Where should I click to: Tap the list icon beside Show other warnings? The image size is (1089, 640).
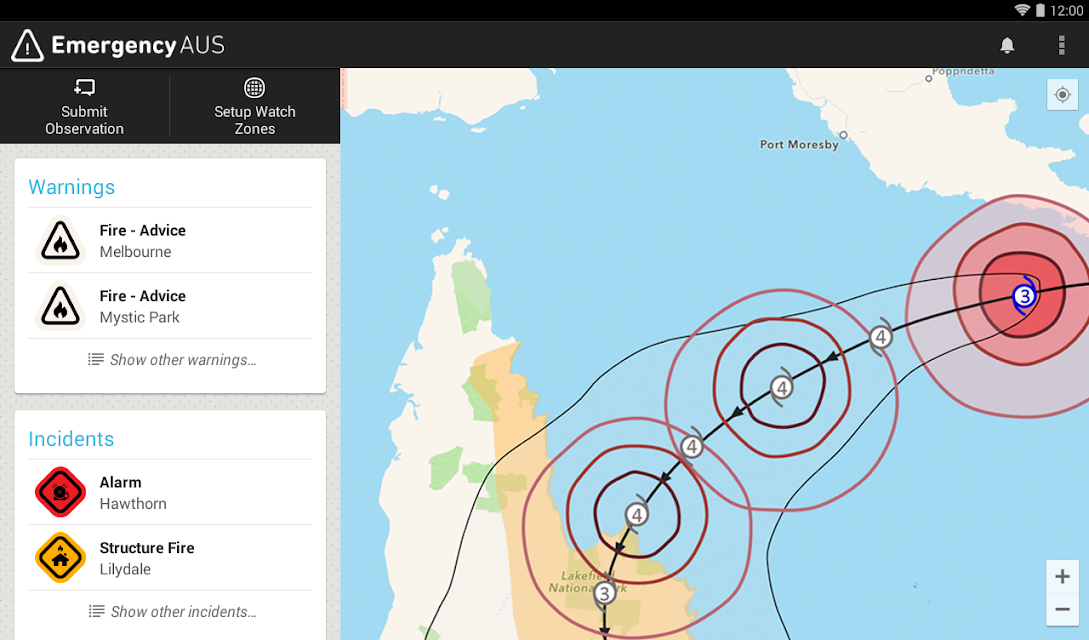96,359
